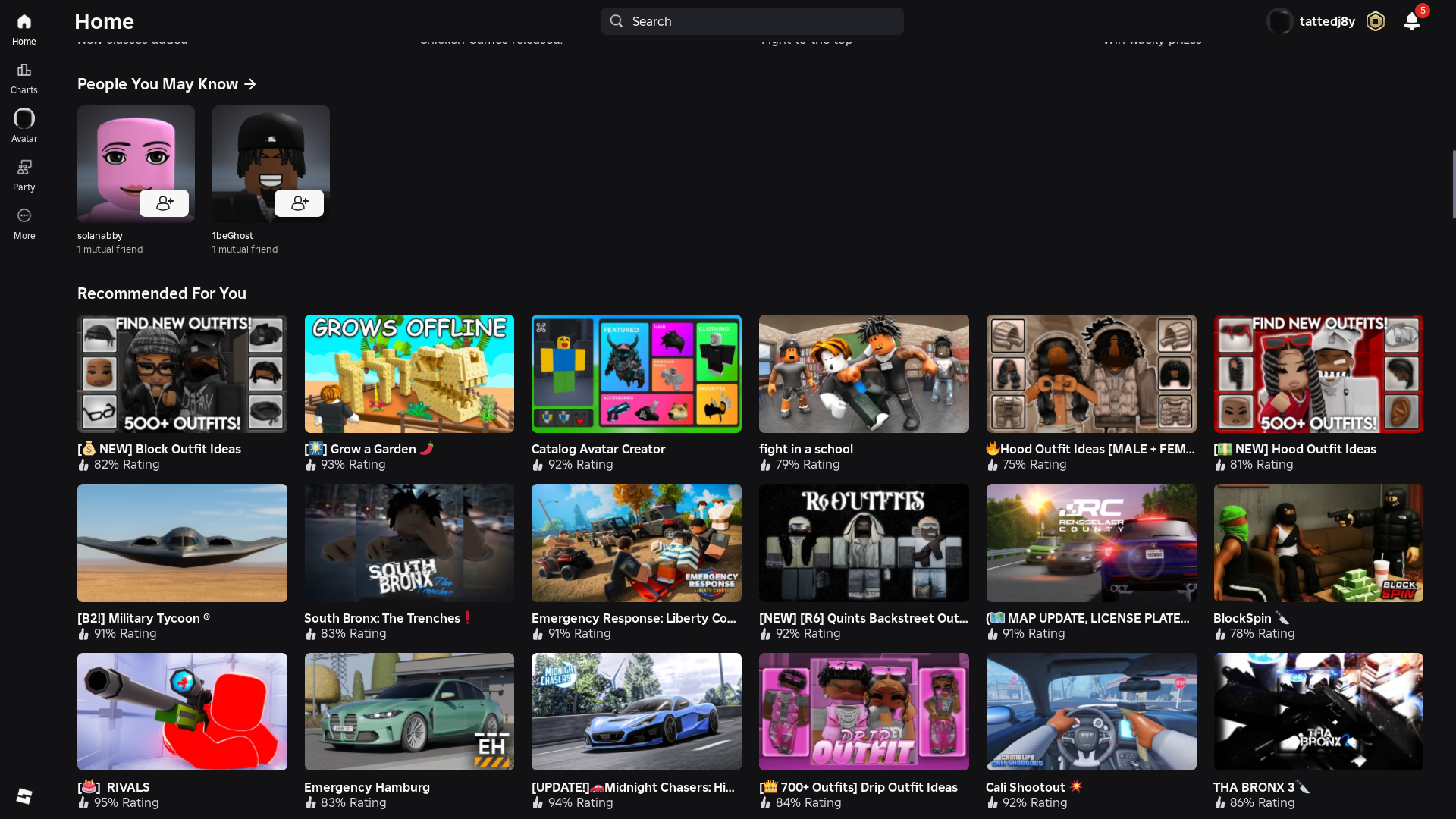Open the fight in a school thumbnail
The height and width of the screenshot is (819, 1456).
pyautogui.click(x=864, y=374)
